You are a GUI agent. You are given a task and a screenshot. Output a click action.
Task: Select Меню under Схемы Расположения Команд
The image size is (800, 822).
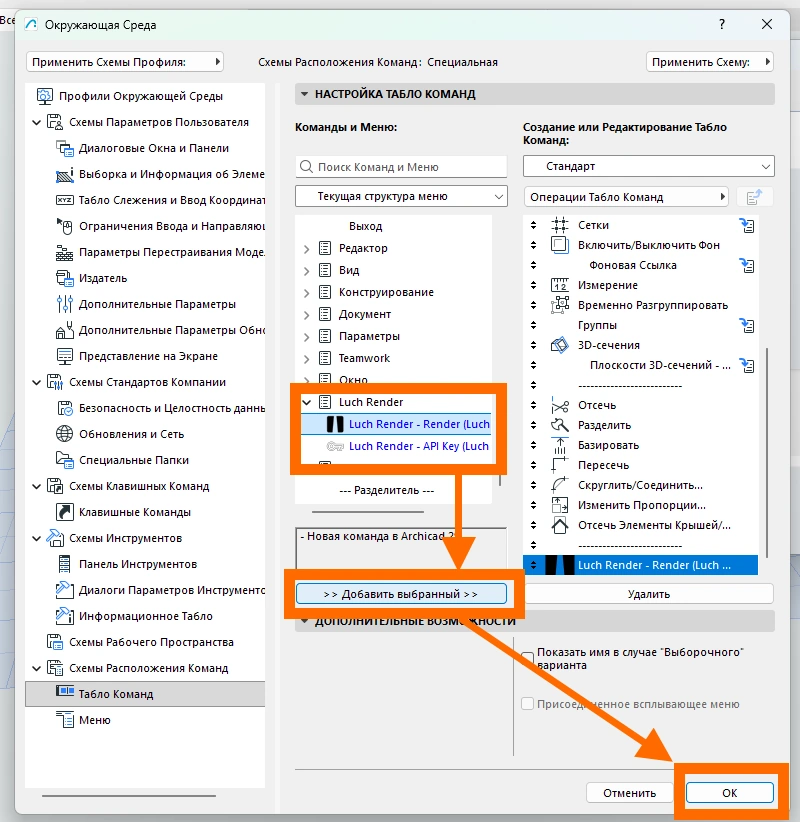95,720
